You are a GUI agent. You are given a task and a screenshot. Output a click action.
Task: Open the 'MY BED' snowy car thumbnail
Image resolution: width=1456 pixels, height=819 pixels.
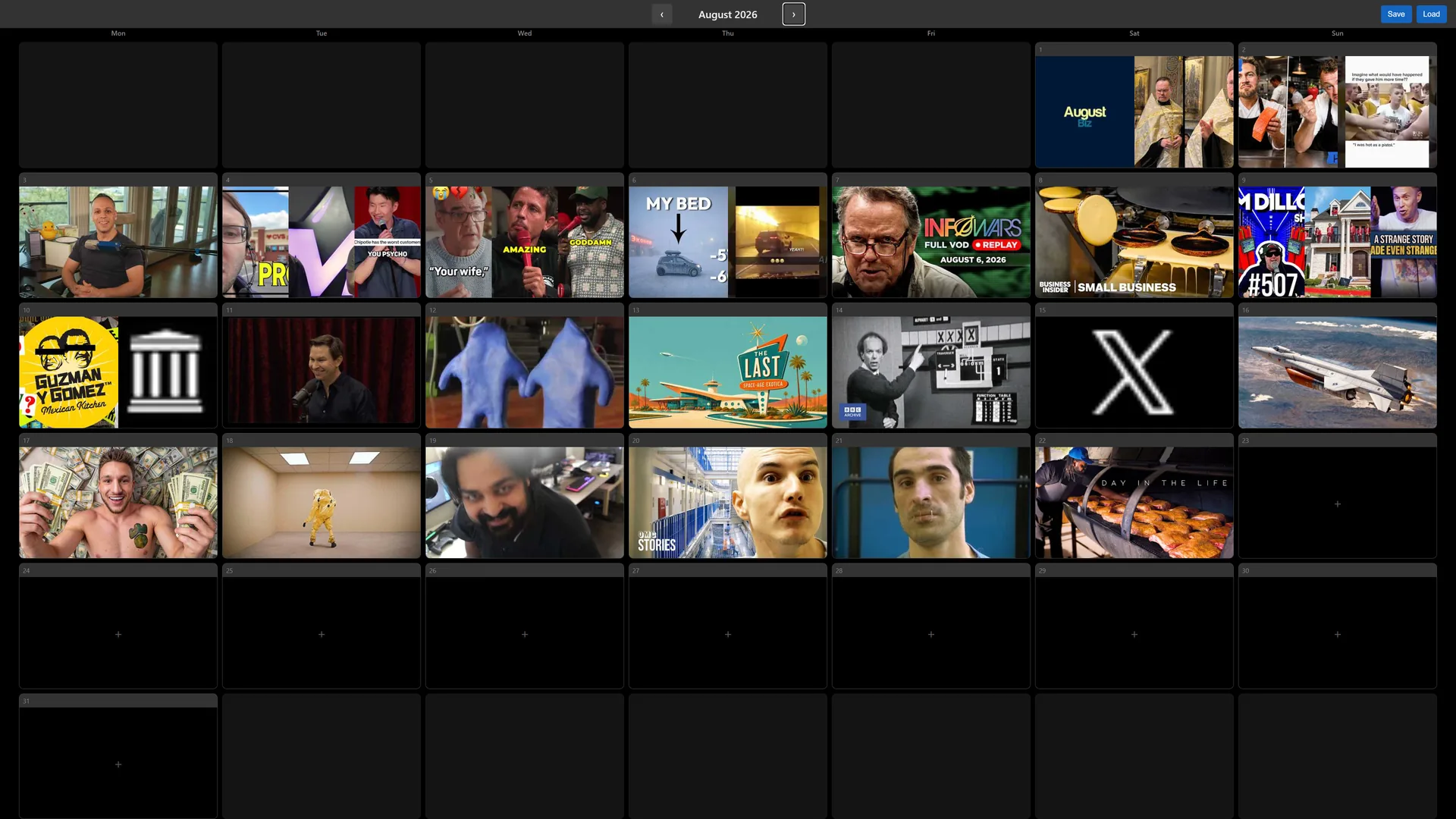(x=678, y=242)
